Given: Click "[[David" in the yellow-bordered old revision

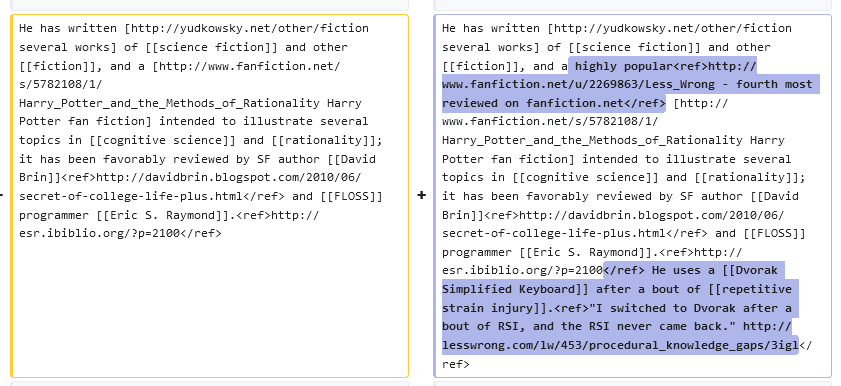Looking at the screenshot, I should (351, 159).
